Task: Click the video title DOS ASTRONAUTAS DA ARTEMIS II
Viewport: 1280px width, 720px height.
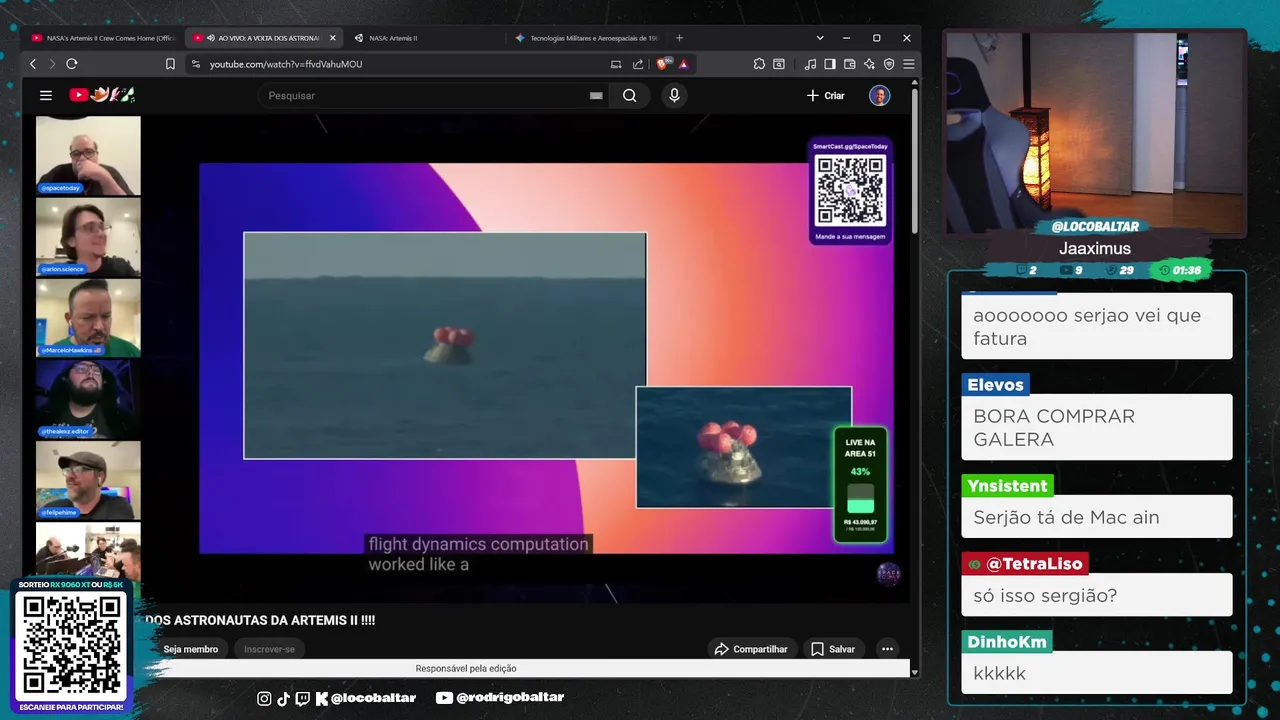Action: [x=260, y=620]
